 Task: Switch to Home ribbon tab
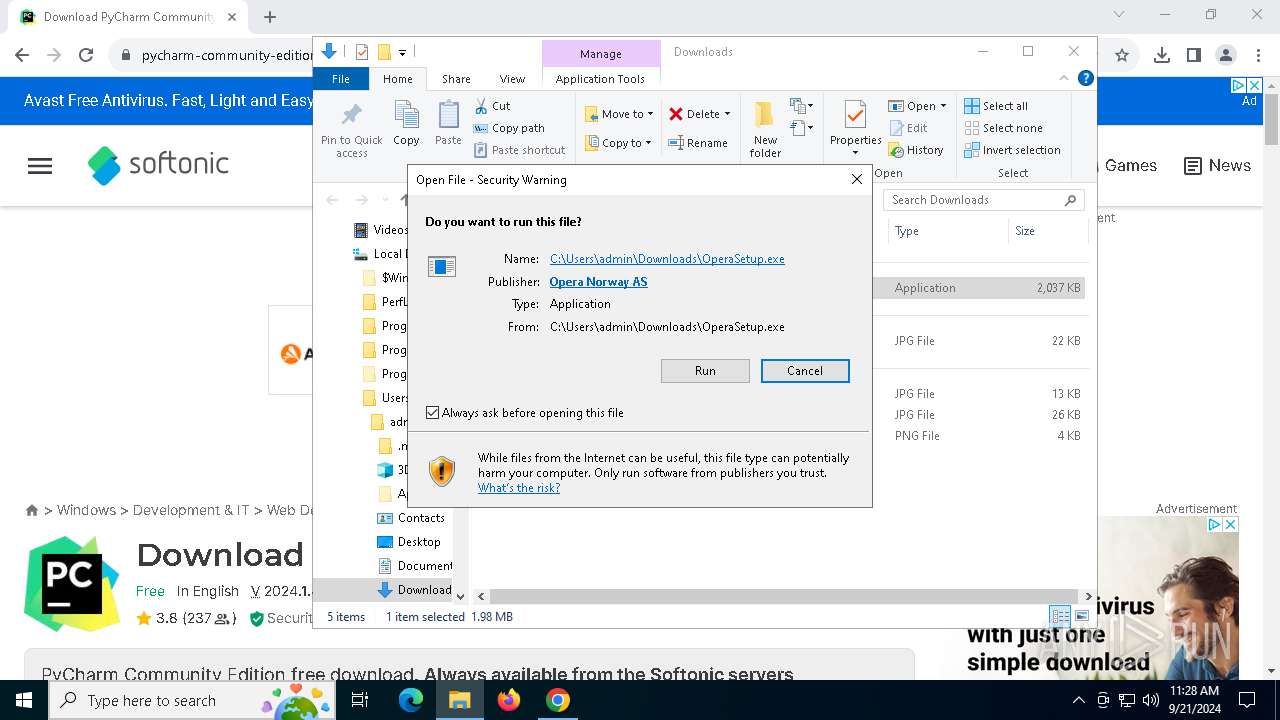[x=397, y=79]
